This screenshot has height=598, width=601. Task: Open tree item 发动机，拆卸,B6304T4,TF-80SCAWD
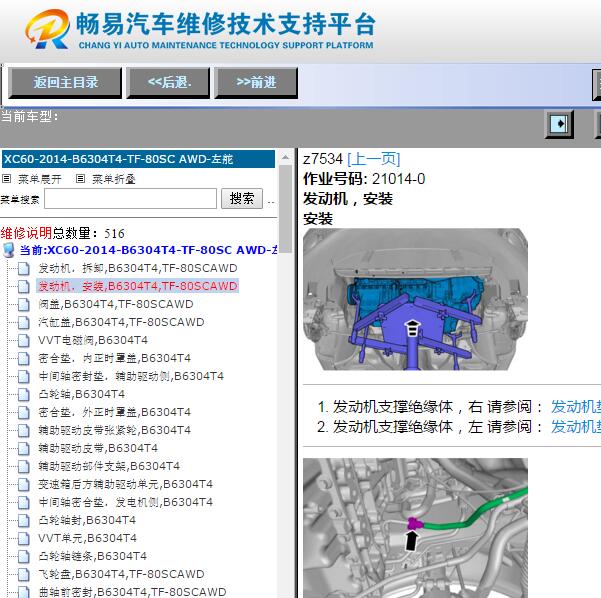tap(138, 268)
